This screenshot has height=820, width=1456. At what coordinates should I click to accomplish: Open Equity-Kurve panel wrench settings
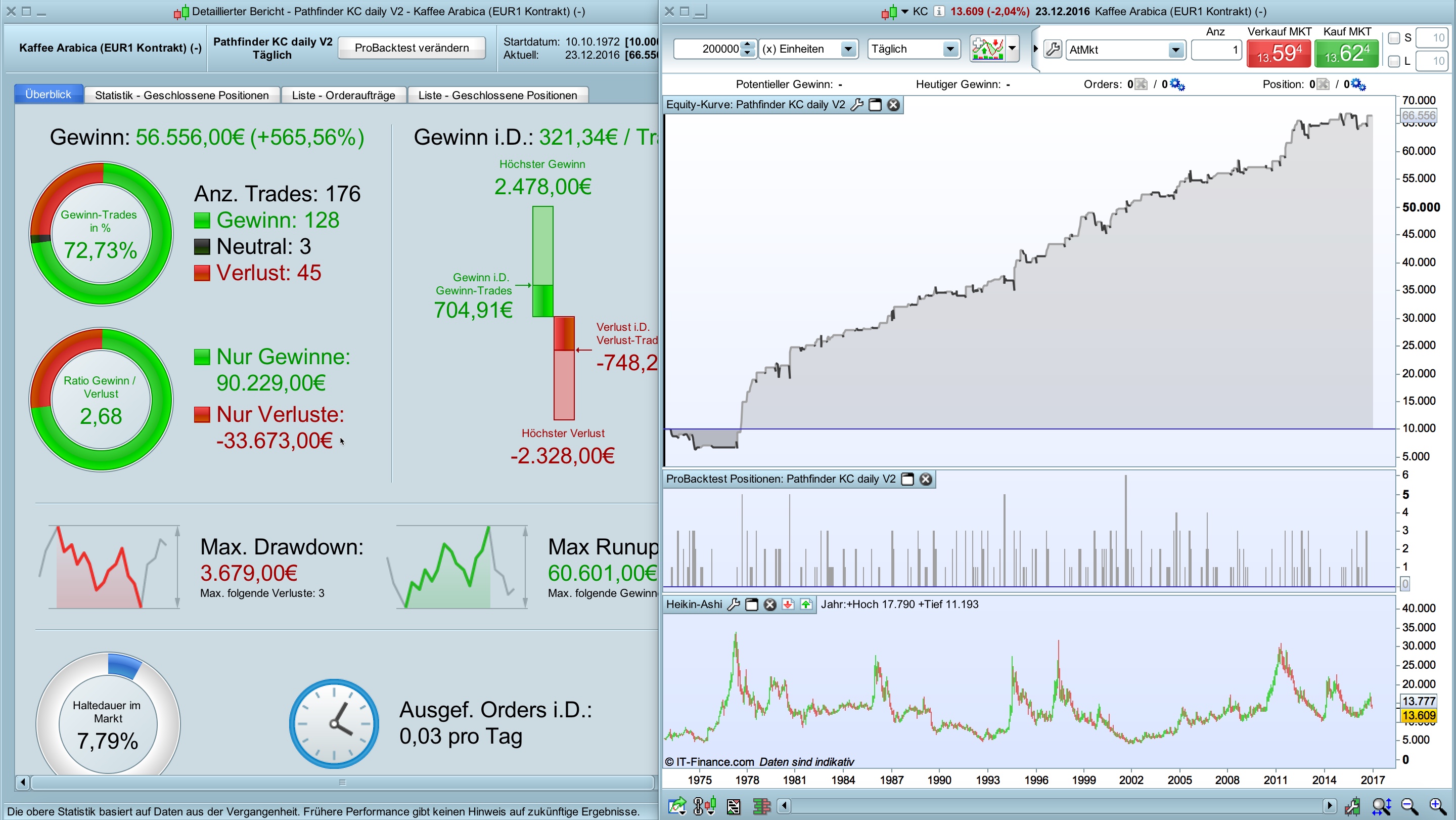[x=857, y=105]
